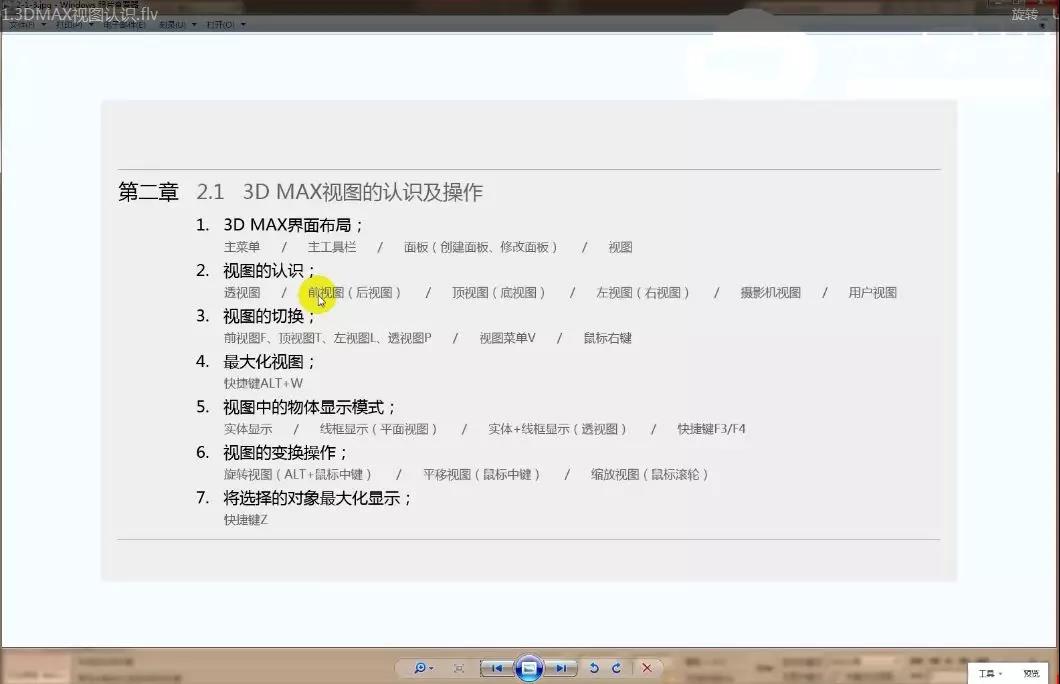Viewport: 1060px width, 684px height.
Task: Click the text 鼠标右键
Action: coord(608,338)
